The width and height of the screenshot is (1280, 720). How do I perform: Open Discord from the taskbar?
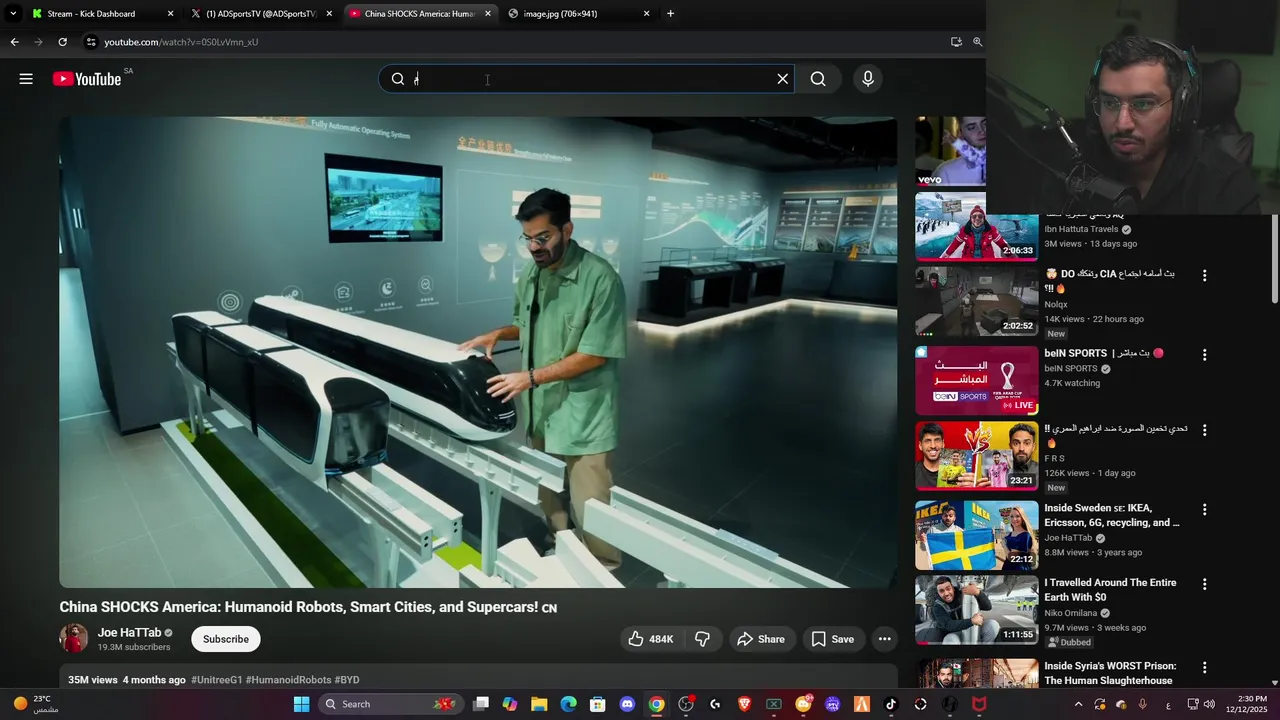[627, 704]
